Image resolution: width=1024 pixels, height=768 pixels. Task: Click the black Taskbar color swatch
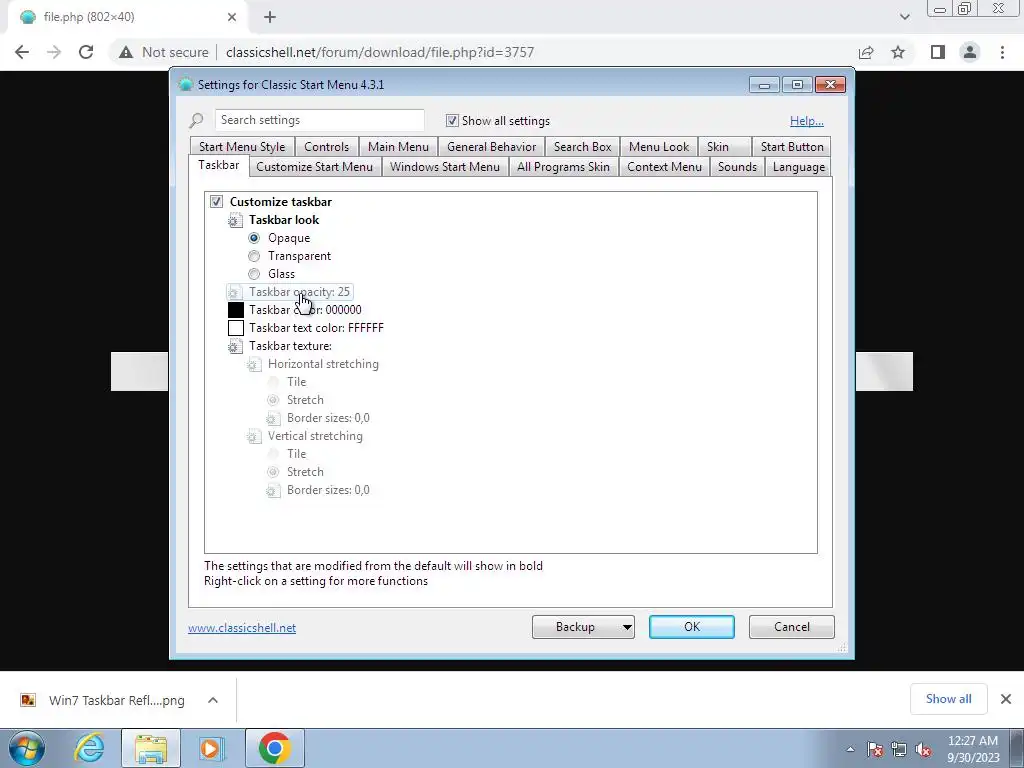[236, 310]
